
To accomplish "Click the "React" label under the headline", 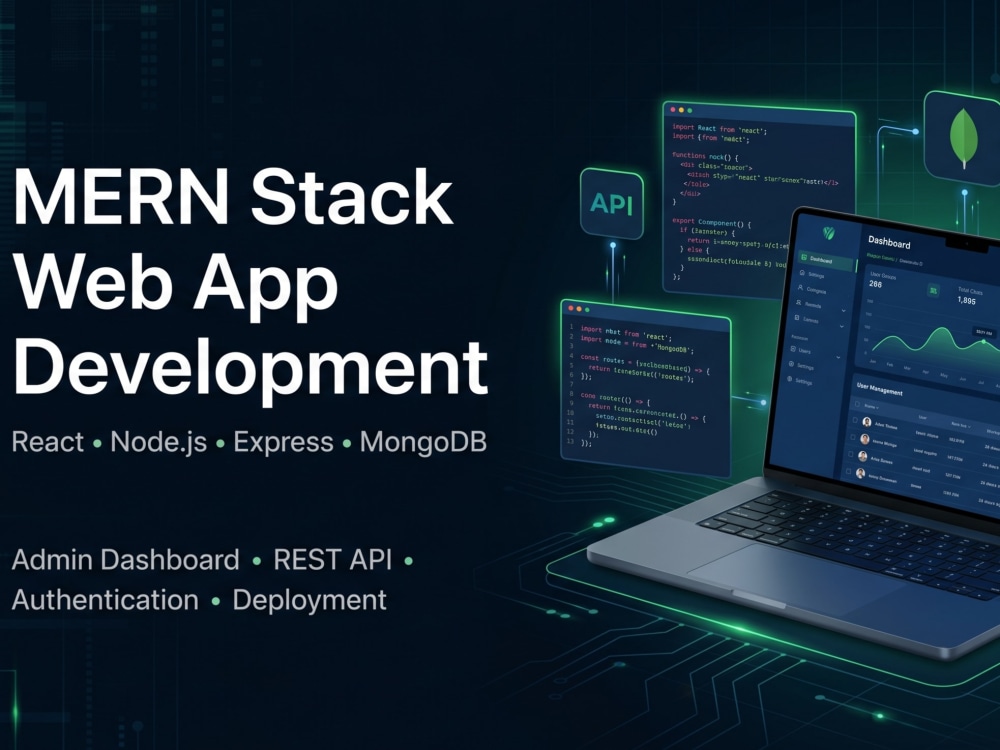I will 48,442.
